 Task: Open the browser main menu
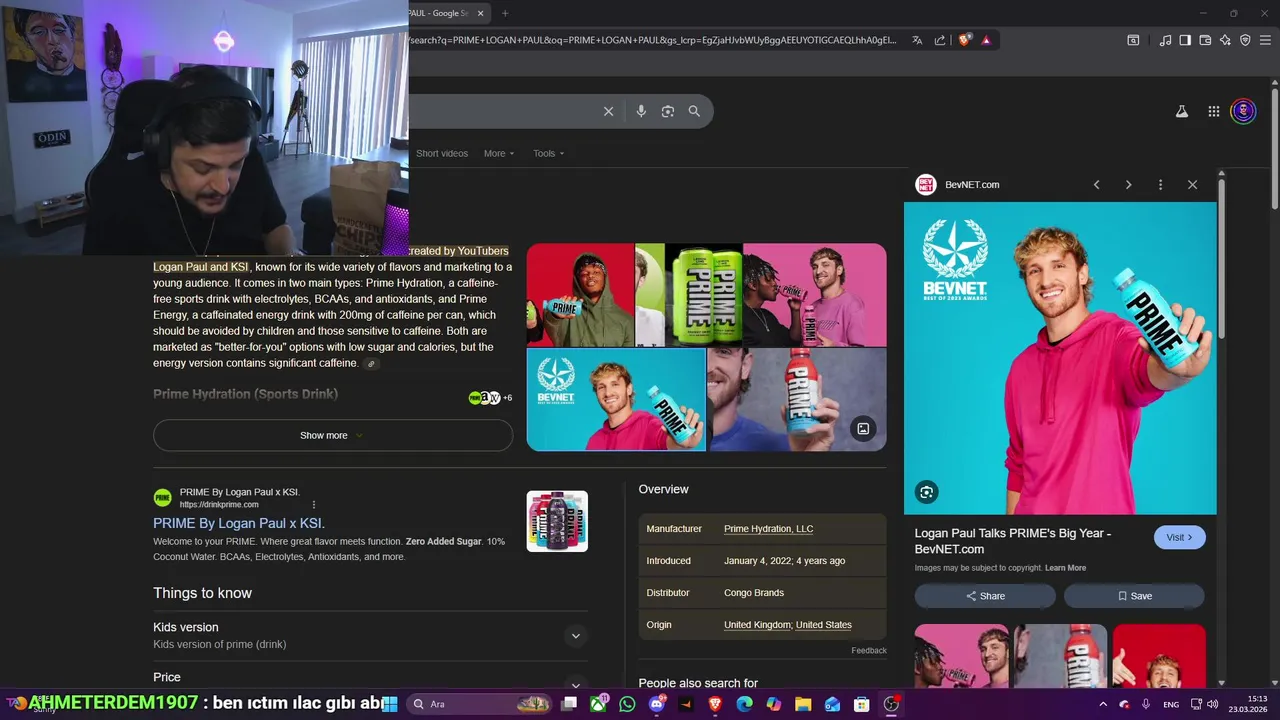pyautogui.click(x=1265, y=40)
